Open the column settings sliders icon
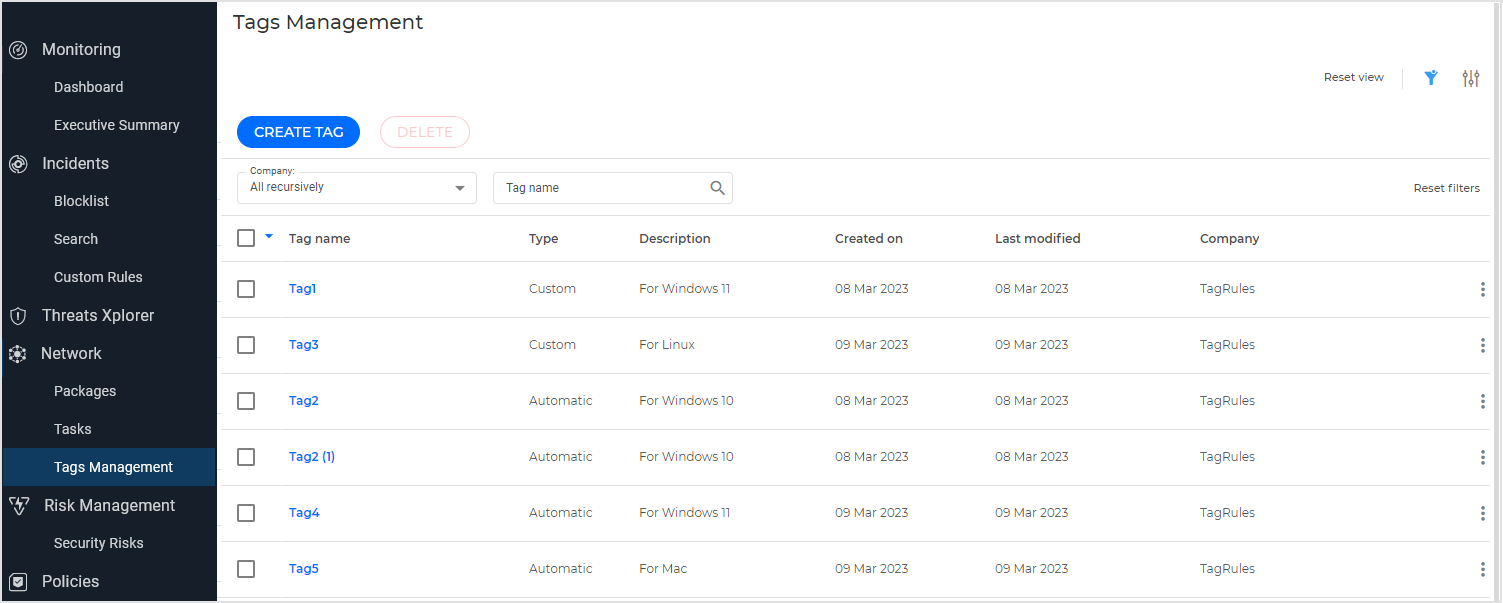This screenshot has height=603, width=1503. pyautogui.click(x=1470, y=78)
